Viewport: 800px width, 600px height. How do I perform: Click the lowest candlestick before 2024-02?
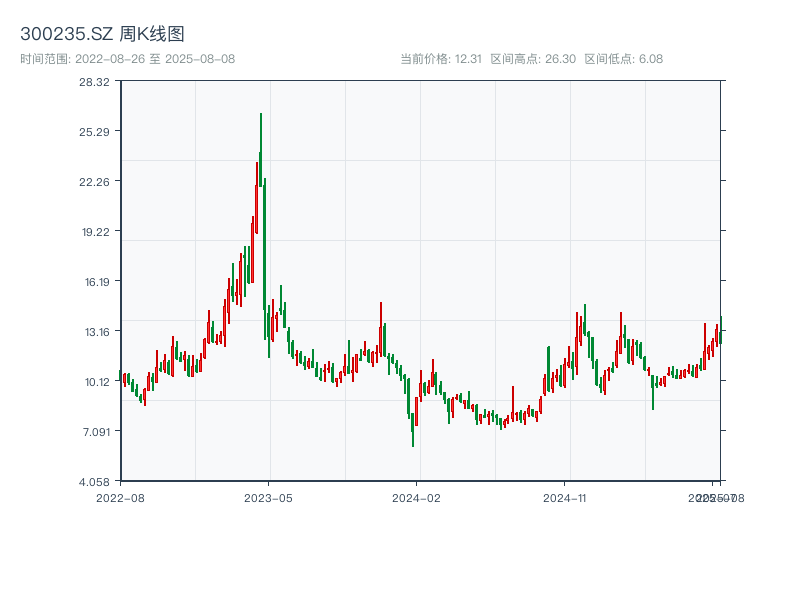[413, 430]
